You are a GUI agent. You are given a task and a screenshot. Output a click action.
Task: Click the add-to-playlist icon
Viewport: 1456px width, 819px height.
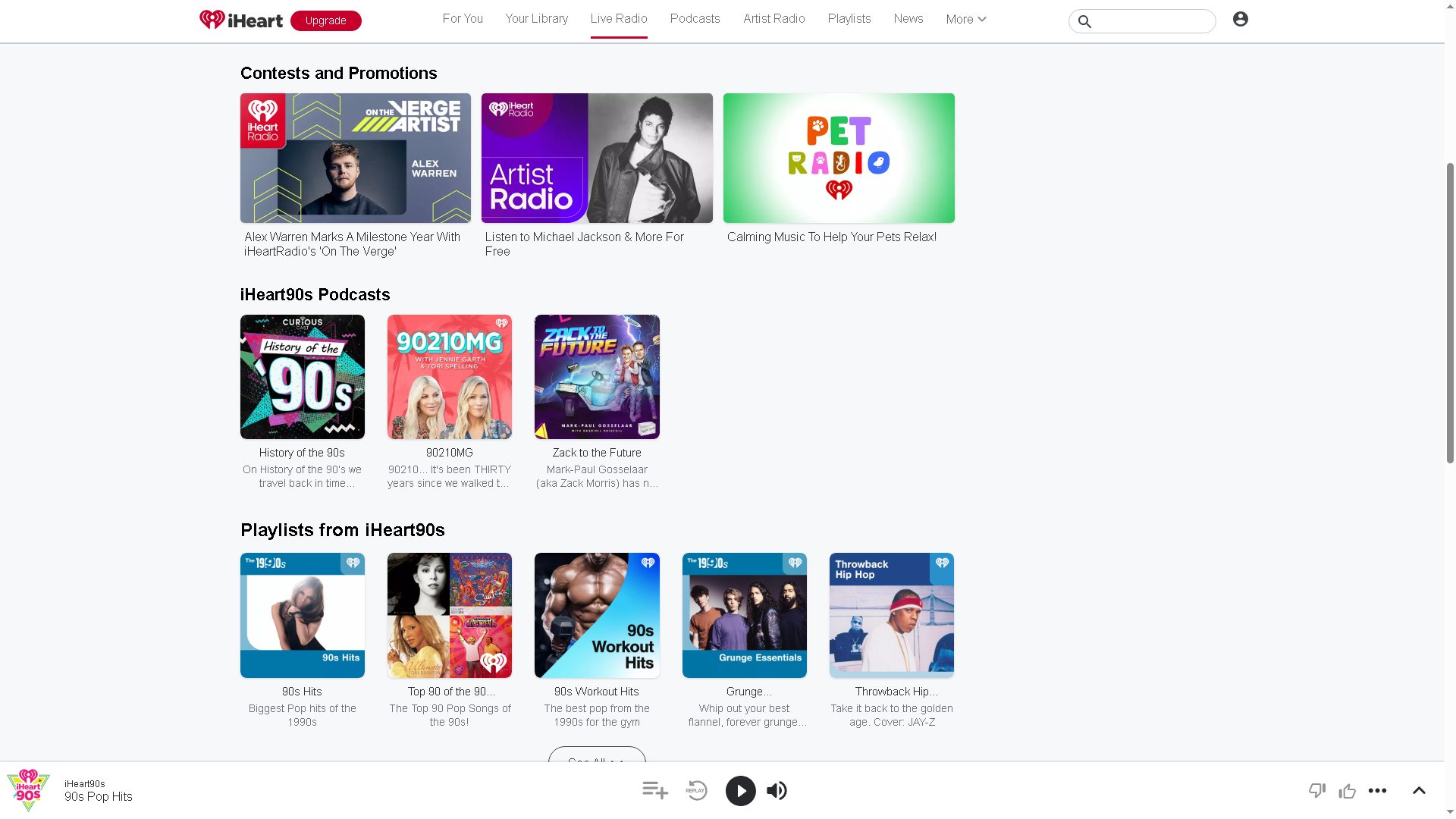[x=655, y=790]
